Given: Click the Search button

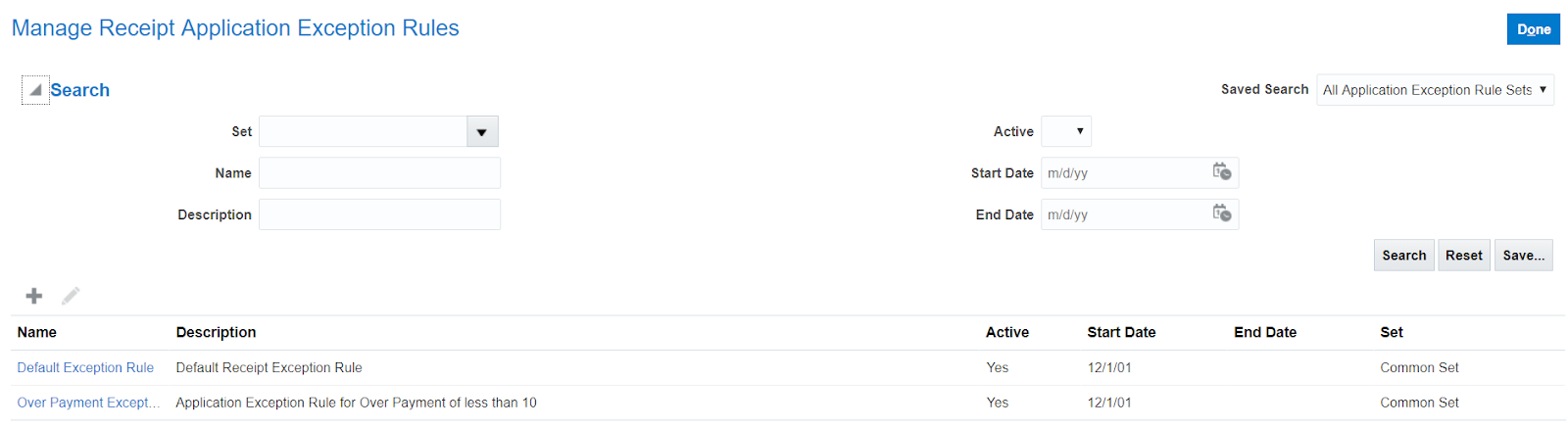Looking at the screenshot, I should [1403, 256].
